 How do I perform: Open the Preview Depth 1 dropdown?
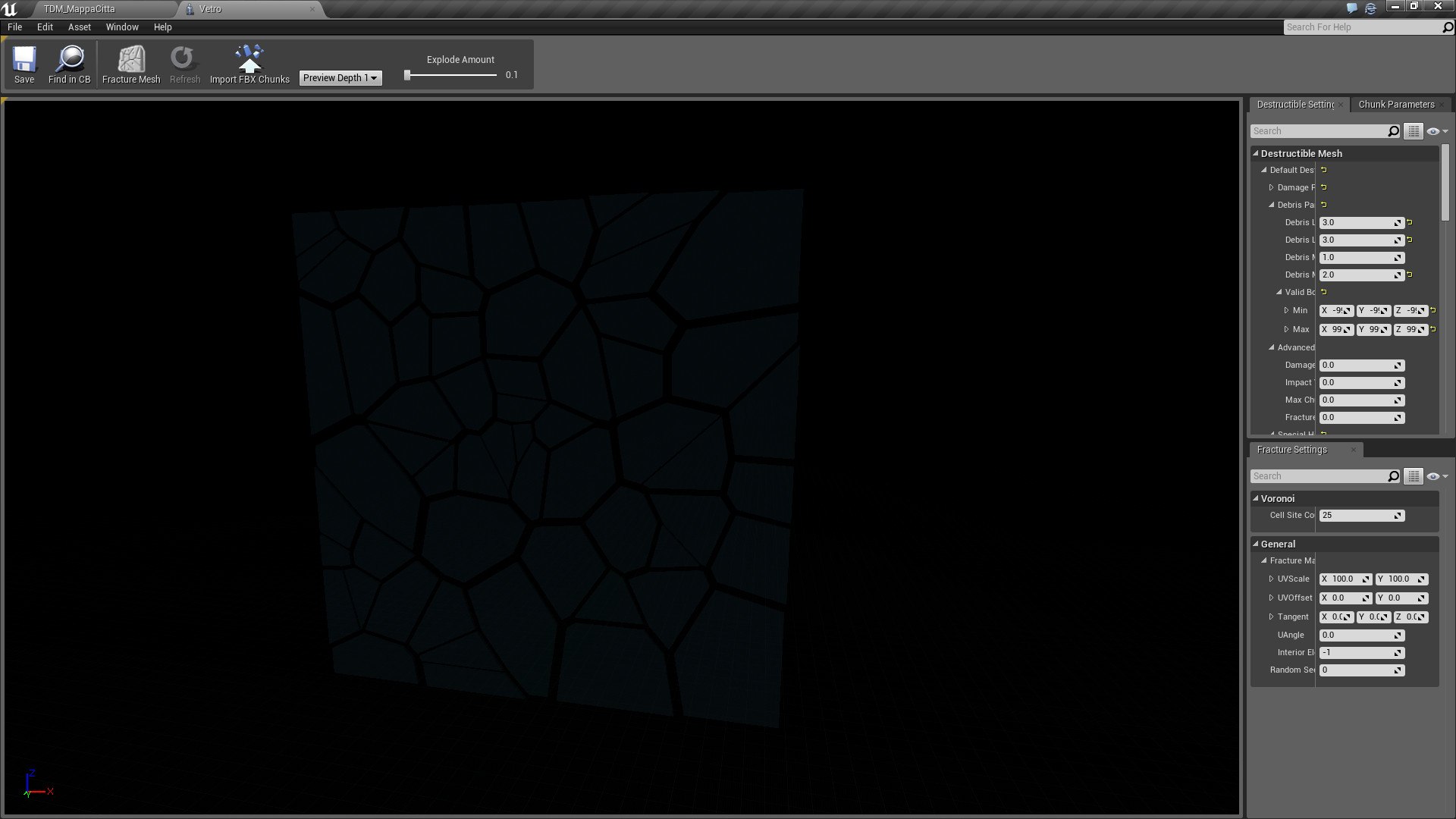coord(340,78)
